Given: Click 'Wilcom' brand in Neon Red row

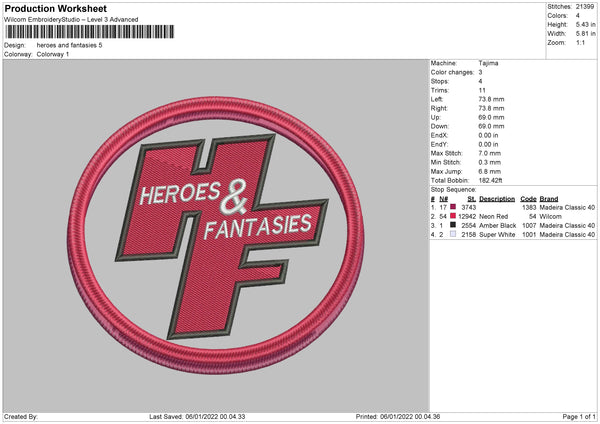Looking at the screenshot, I should point(550,216).
